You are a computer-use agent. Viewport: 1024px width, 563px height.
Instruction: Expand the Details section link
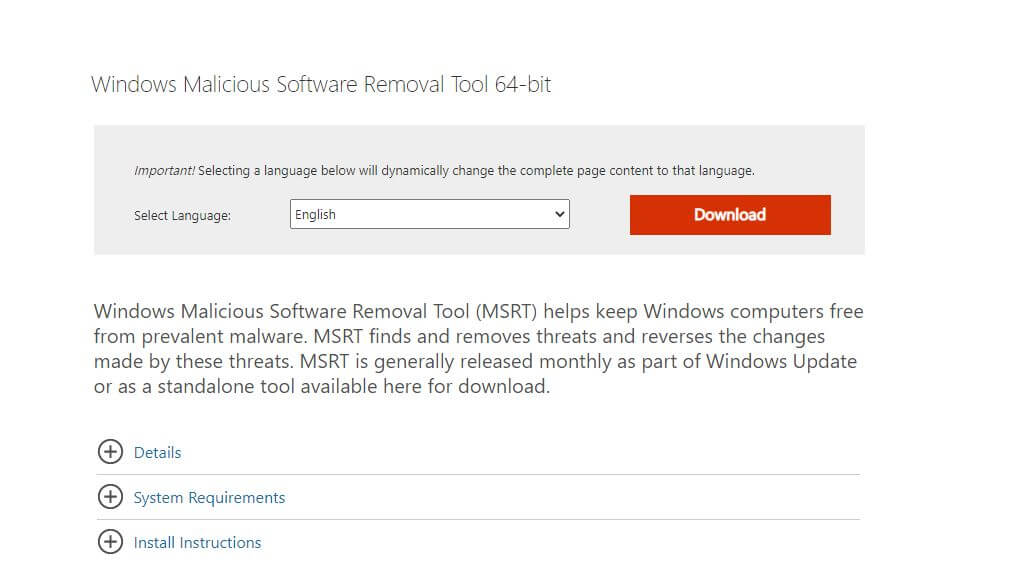tap(158, 453)
